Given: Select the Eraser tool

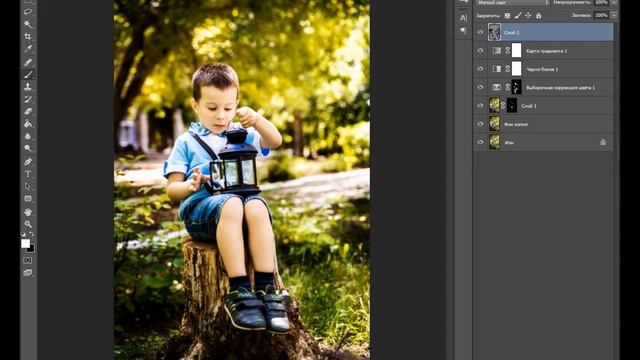Looking at the screenshot, I should pyautogui.click(x=28, y=111).
